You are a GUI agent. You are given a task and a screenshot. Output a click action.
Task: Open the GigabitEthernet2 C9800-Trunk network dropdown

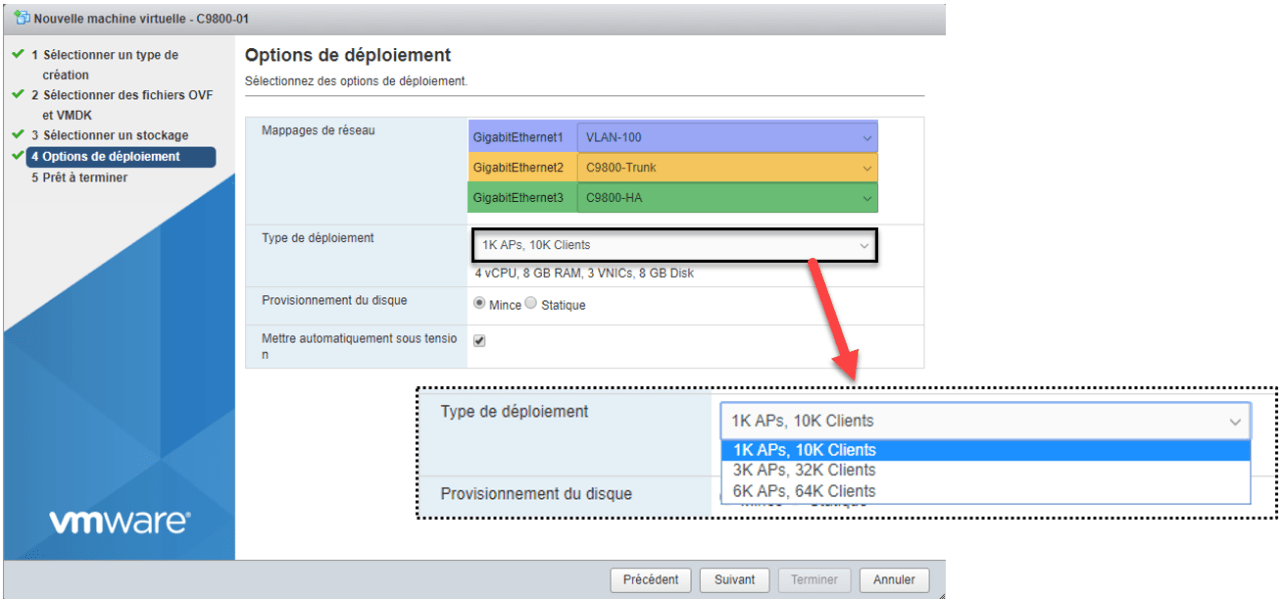(725, 167)
